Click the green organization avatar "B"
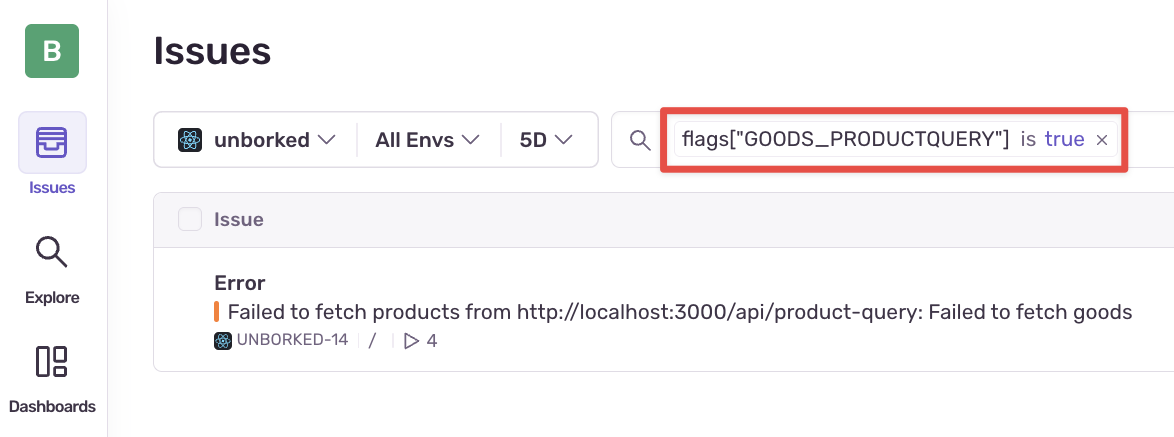Screen dimensions: 1174x437 tap(52, 51)
